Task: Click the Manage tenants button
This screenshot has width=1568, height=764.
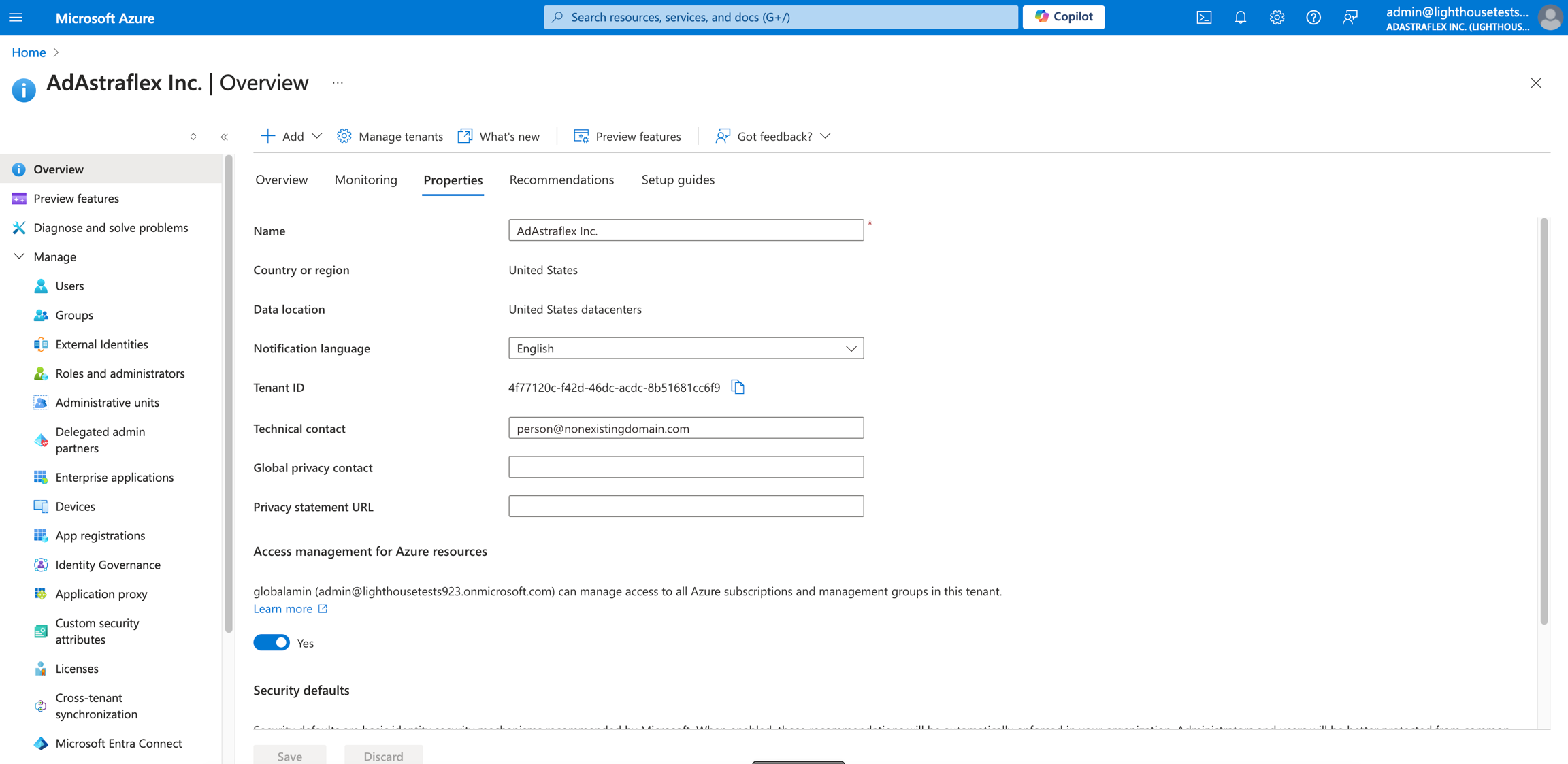Action: point(390,136)
